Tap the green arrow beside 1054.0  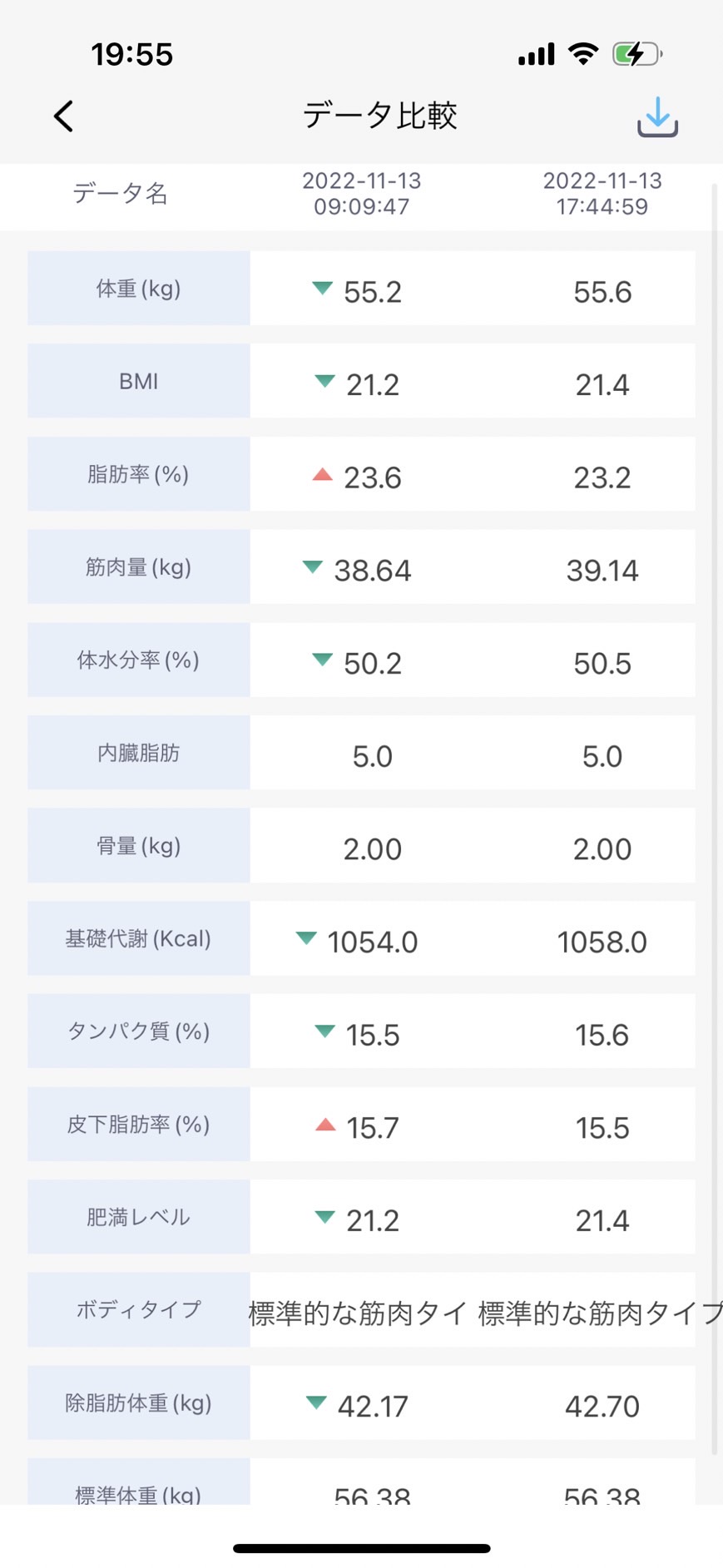pyautogui.click(x=306, y=938)
